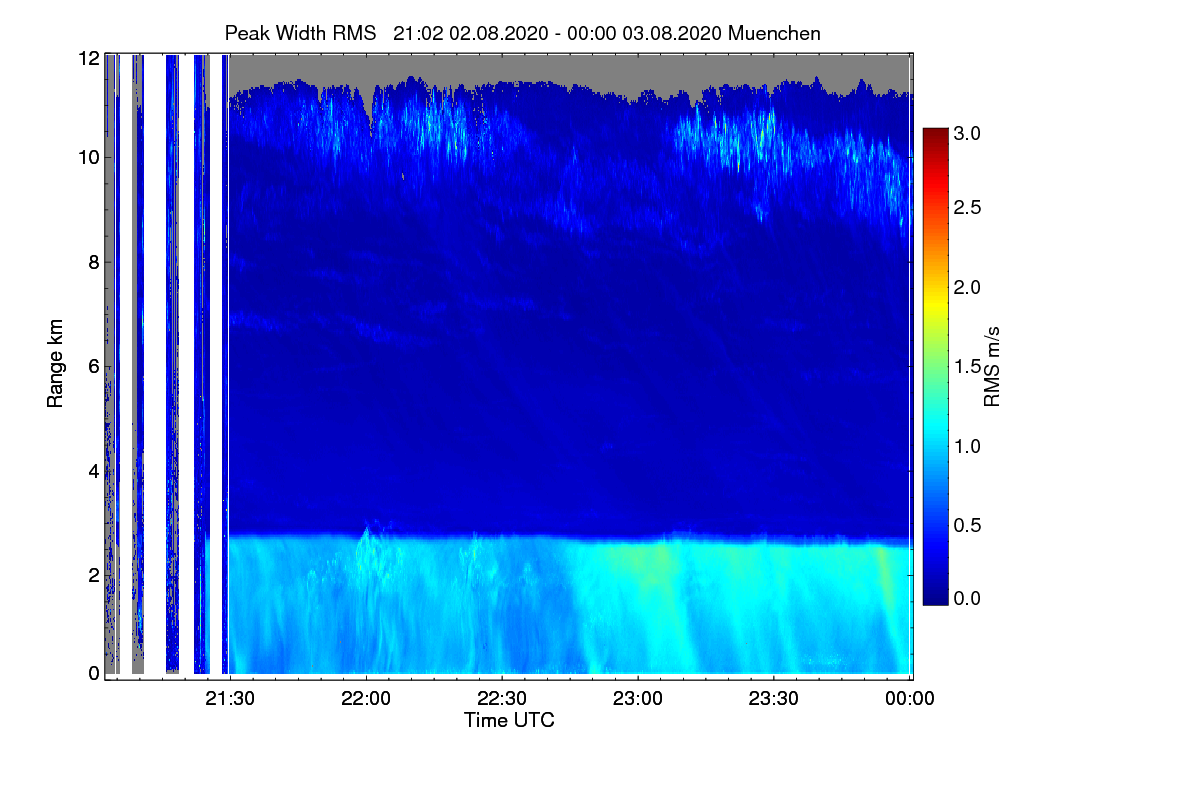Select the 'Time UTC' x-axis label

(509, 720)
